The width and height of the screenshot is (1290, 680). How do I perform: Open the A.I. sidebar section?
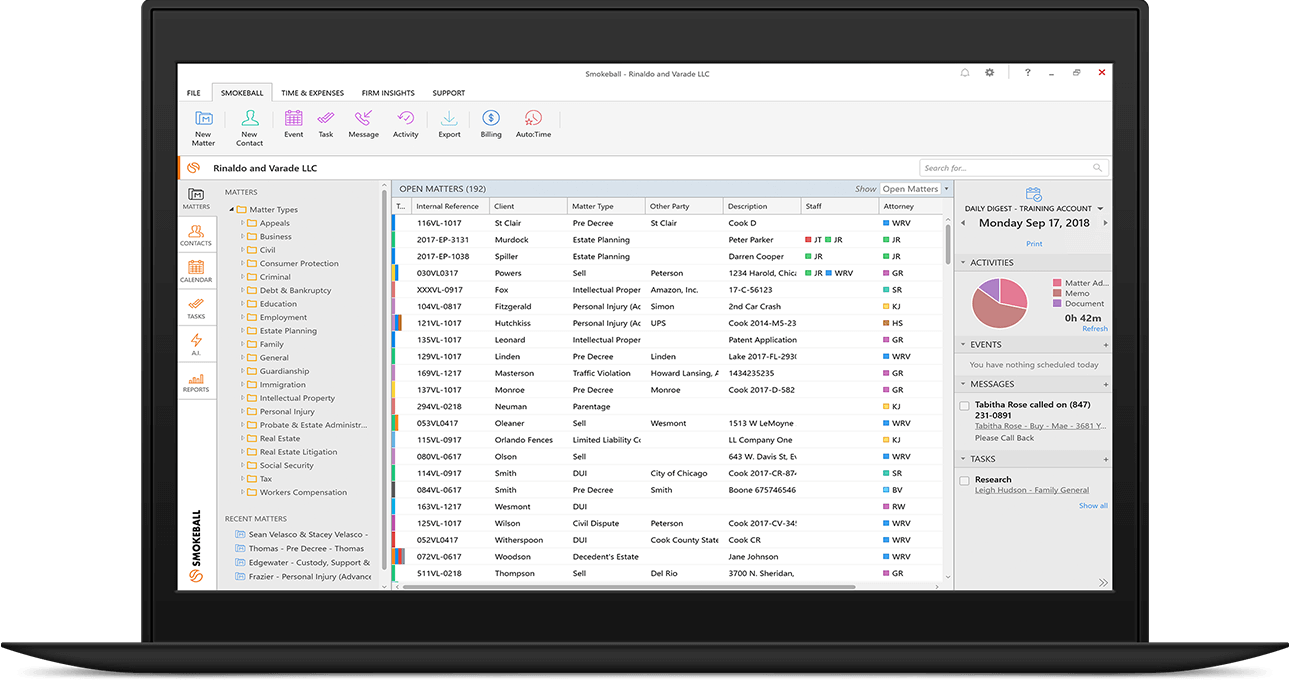pyautogui.click(x=196, y=345)
